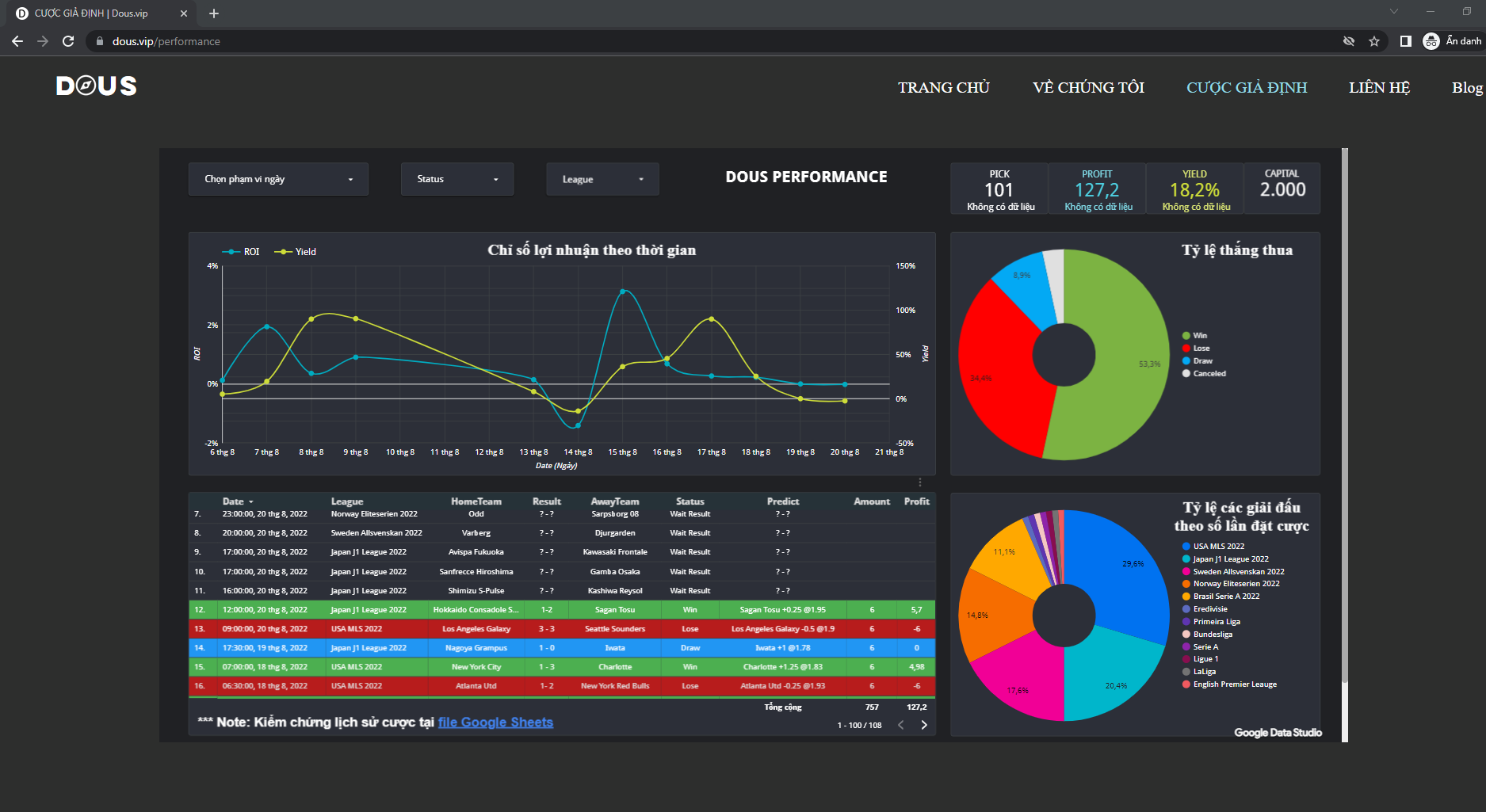Screen dimensions: 1486x812
Task: Open the browser side panel icon
Action: (x=1405, y=41)
